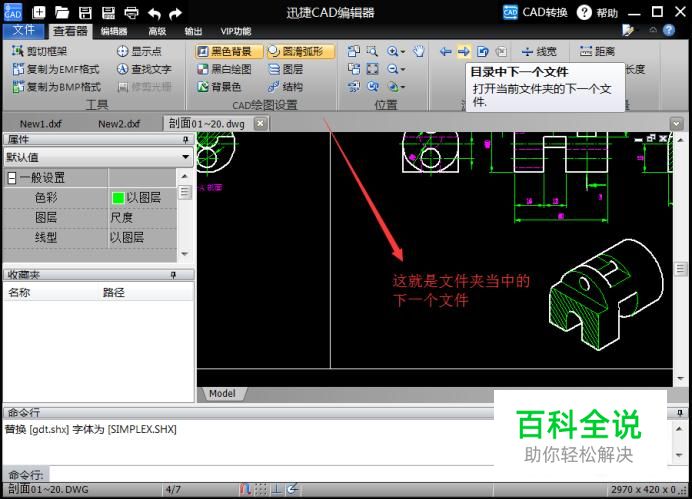Open a file with the folder icon
The width and height of the screenshot is (692, 499).
point(62,12)
